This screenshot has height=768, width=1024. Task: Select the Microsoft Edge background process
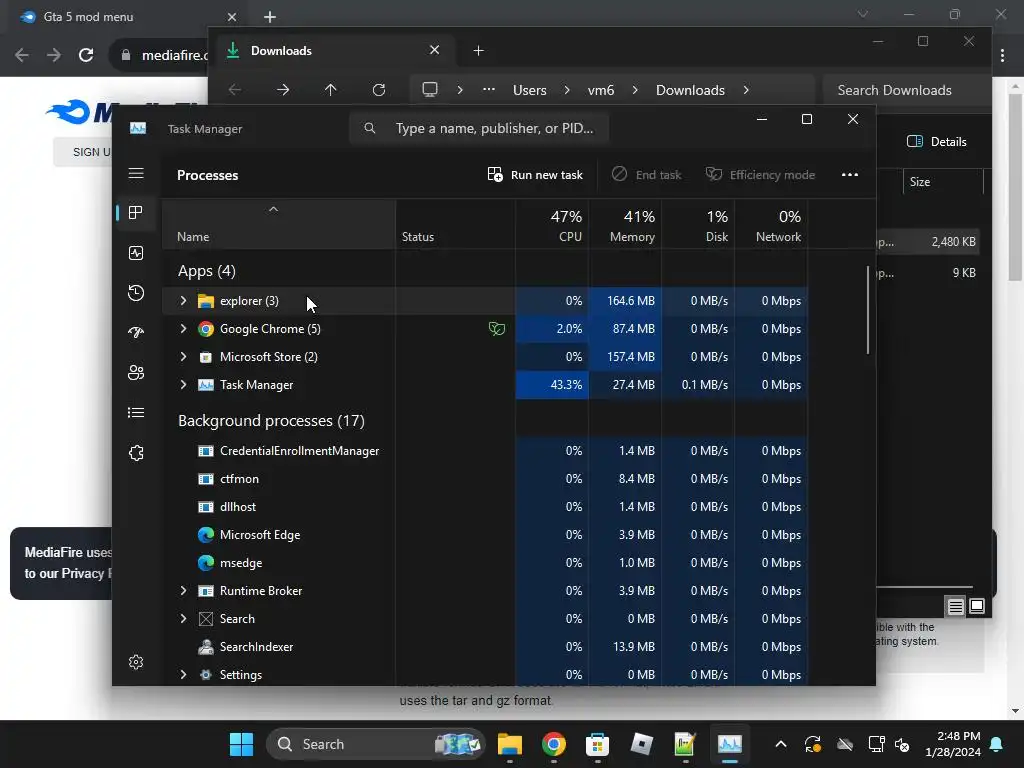click(x=485, y=535)
